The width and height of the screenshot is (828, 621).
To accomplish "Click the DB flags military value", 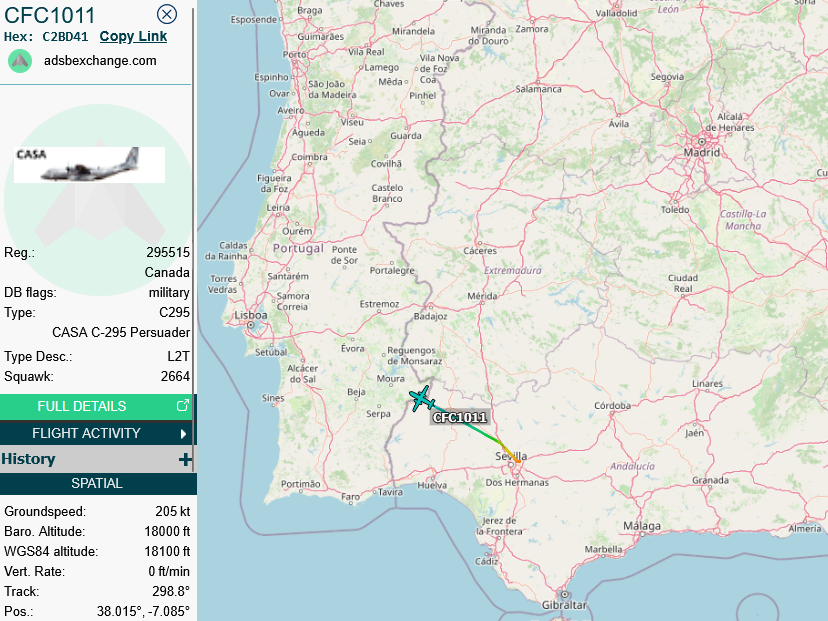I will (x=169, y=293).
